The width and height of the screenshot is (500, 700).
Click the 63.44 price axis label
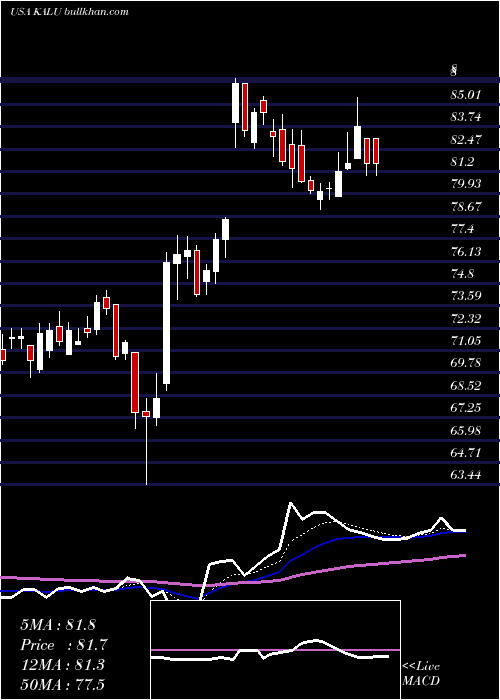pos(466,475)
